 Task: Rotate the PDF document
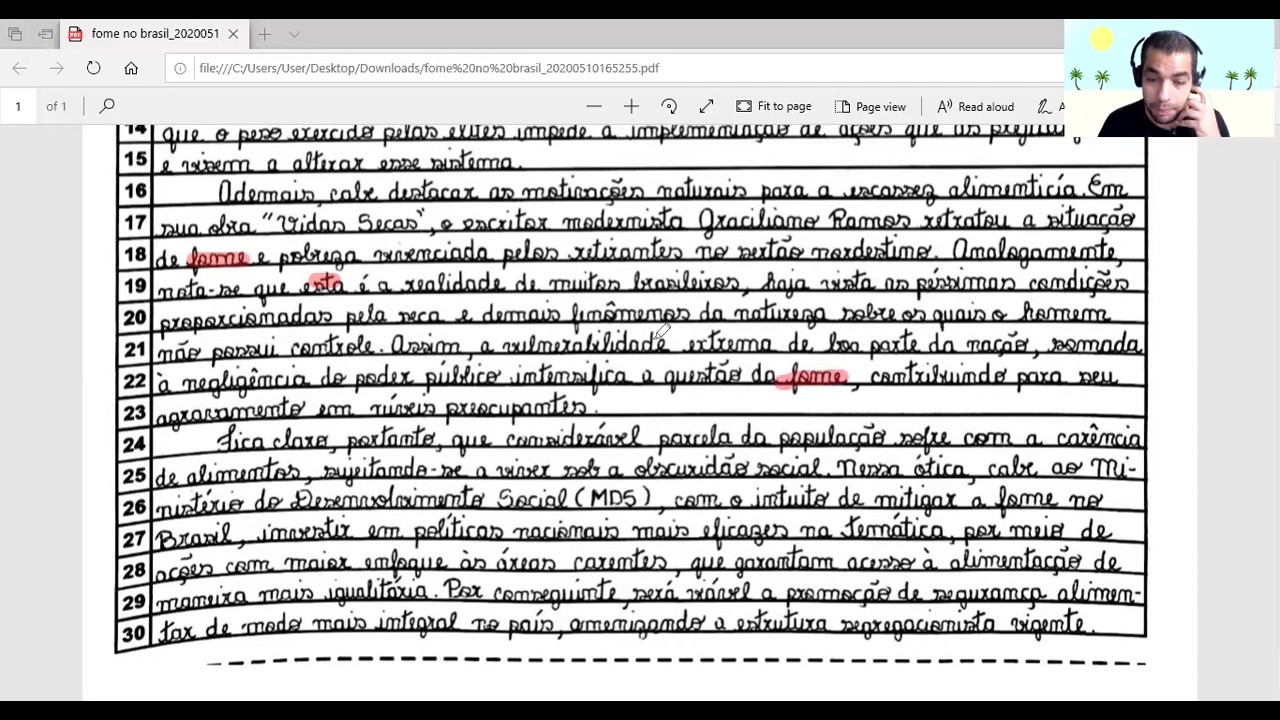[x=669, y=106]
